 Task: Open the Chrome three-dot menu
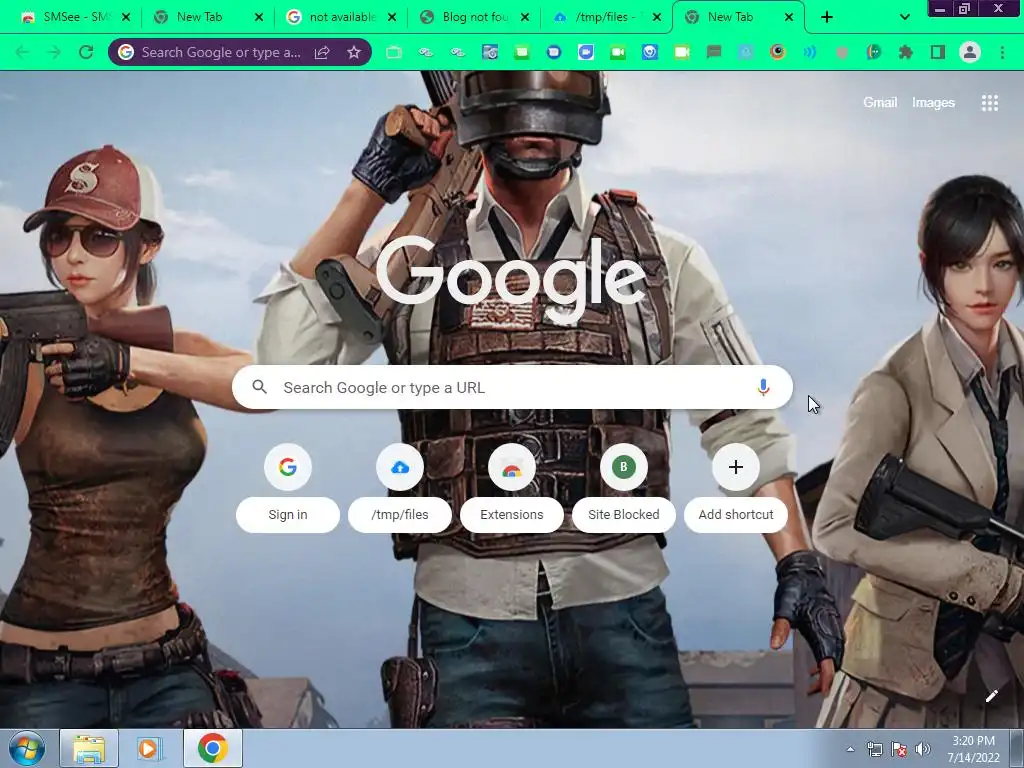(x=1002, y=52)
